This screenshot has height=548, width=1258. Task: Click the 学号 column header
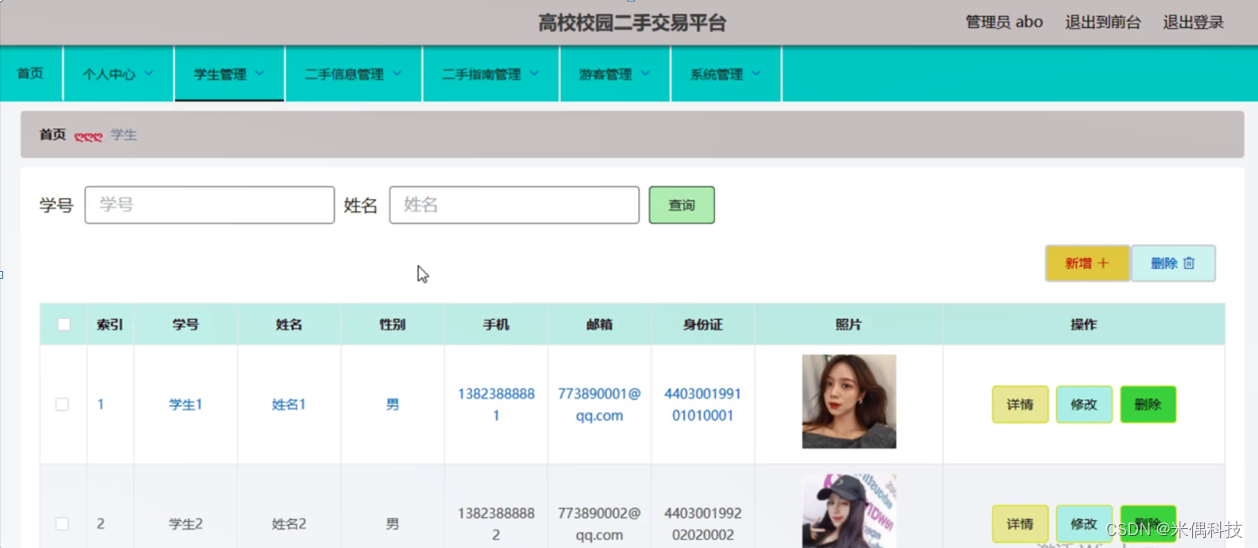(x=185, y=324)
